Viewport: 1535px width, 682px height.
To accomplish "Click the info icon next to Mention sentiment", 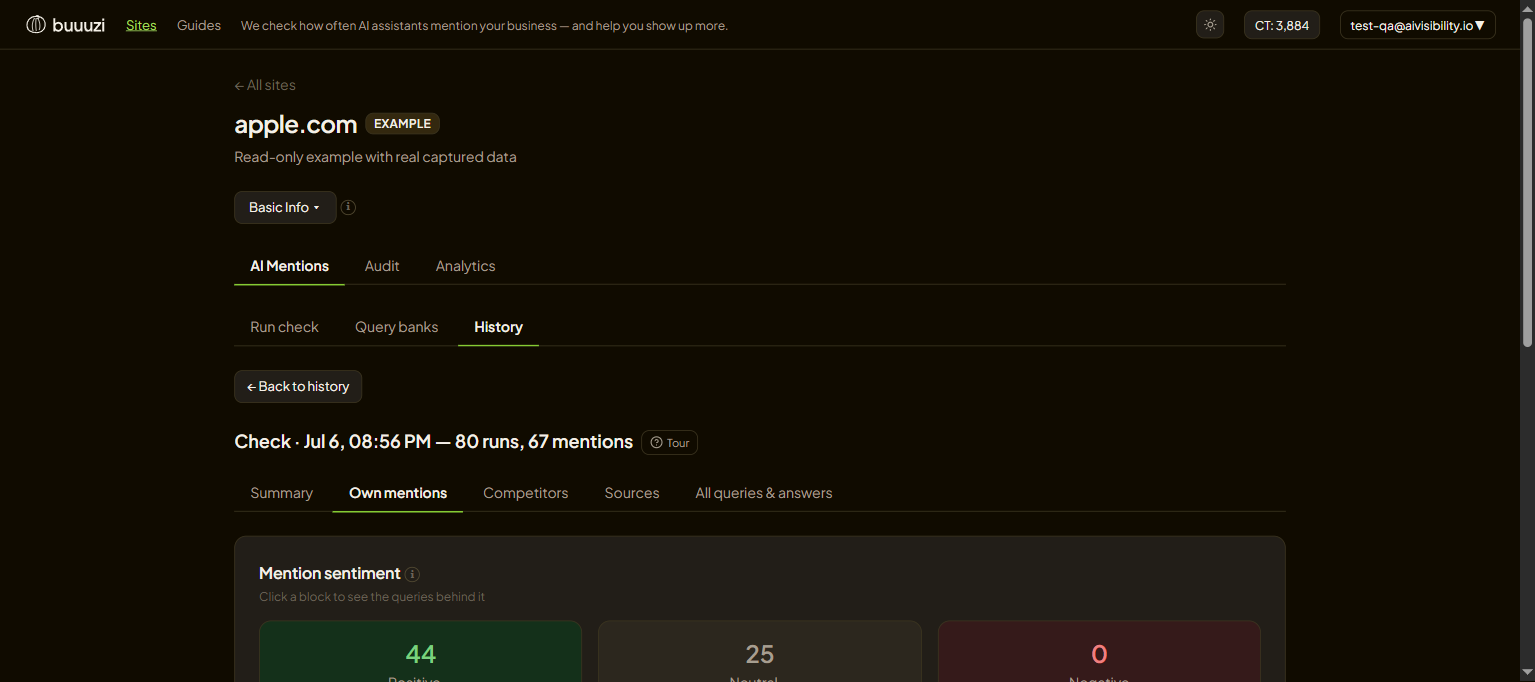I will (412, 574).
